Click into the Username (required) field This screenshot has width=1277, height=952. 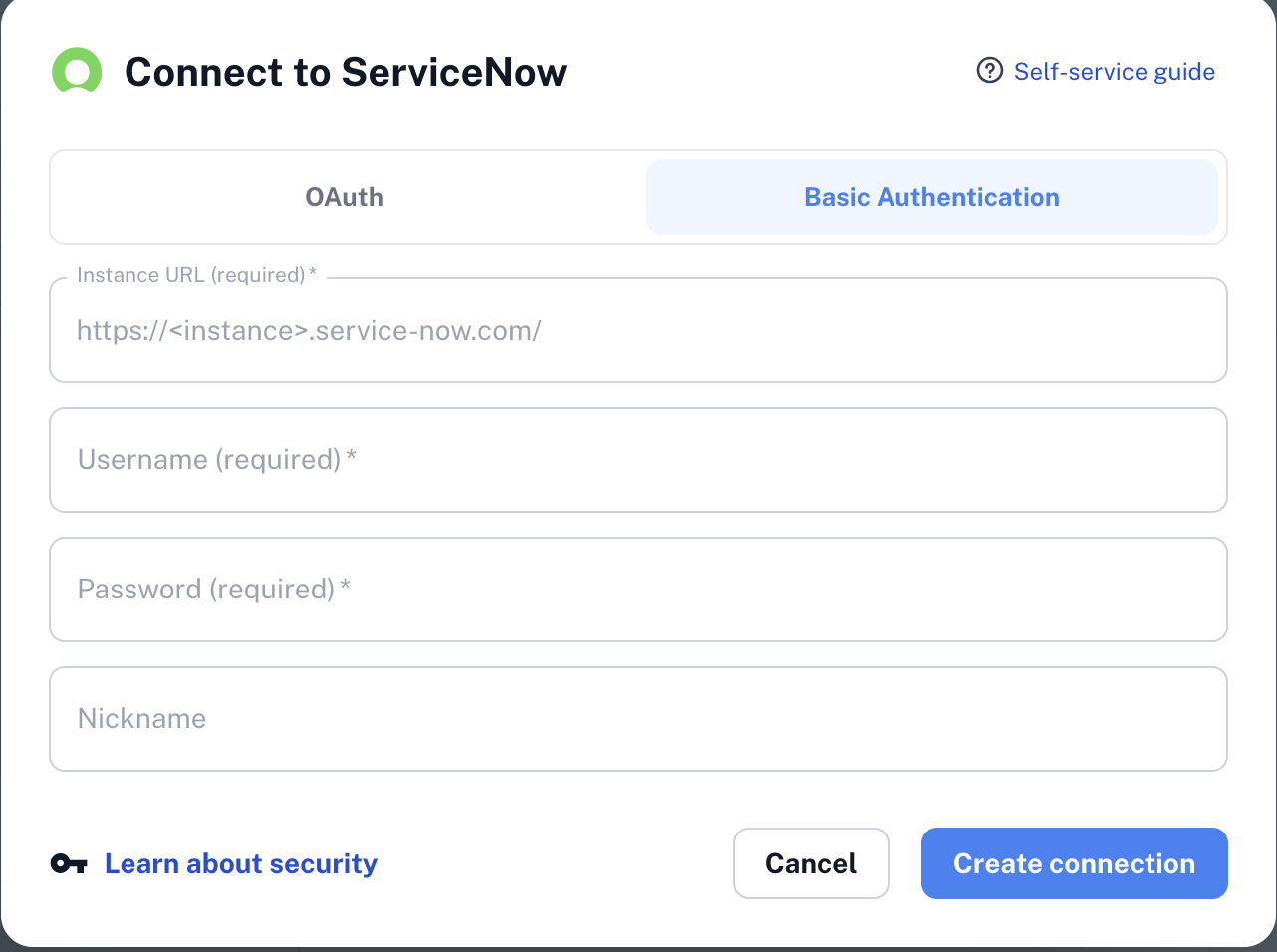pos(638,460)
